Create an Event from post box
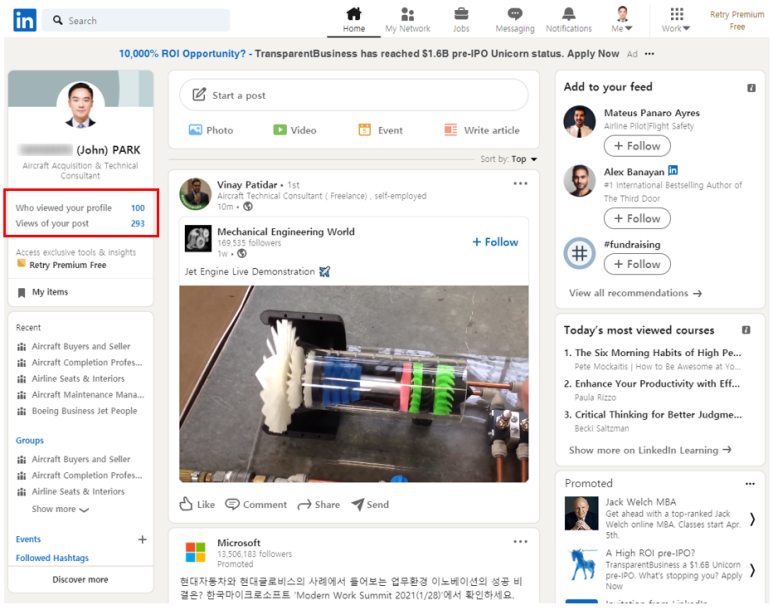 tap(380, 130)
